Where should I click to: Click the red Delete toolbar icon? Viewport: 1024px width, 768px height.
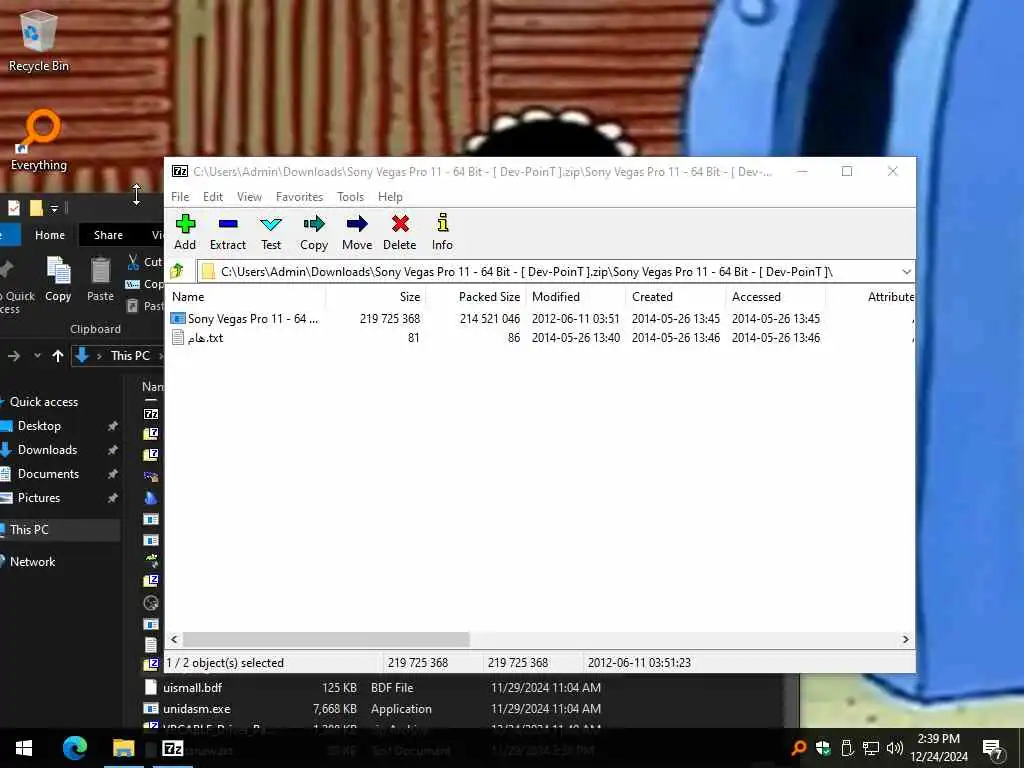[x=400, y=232]
